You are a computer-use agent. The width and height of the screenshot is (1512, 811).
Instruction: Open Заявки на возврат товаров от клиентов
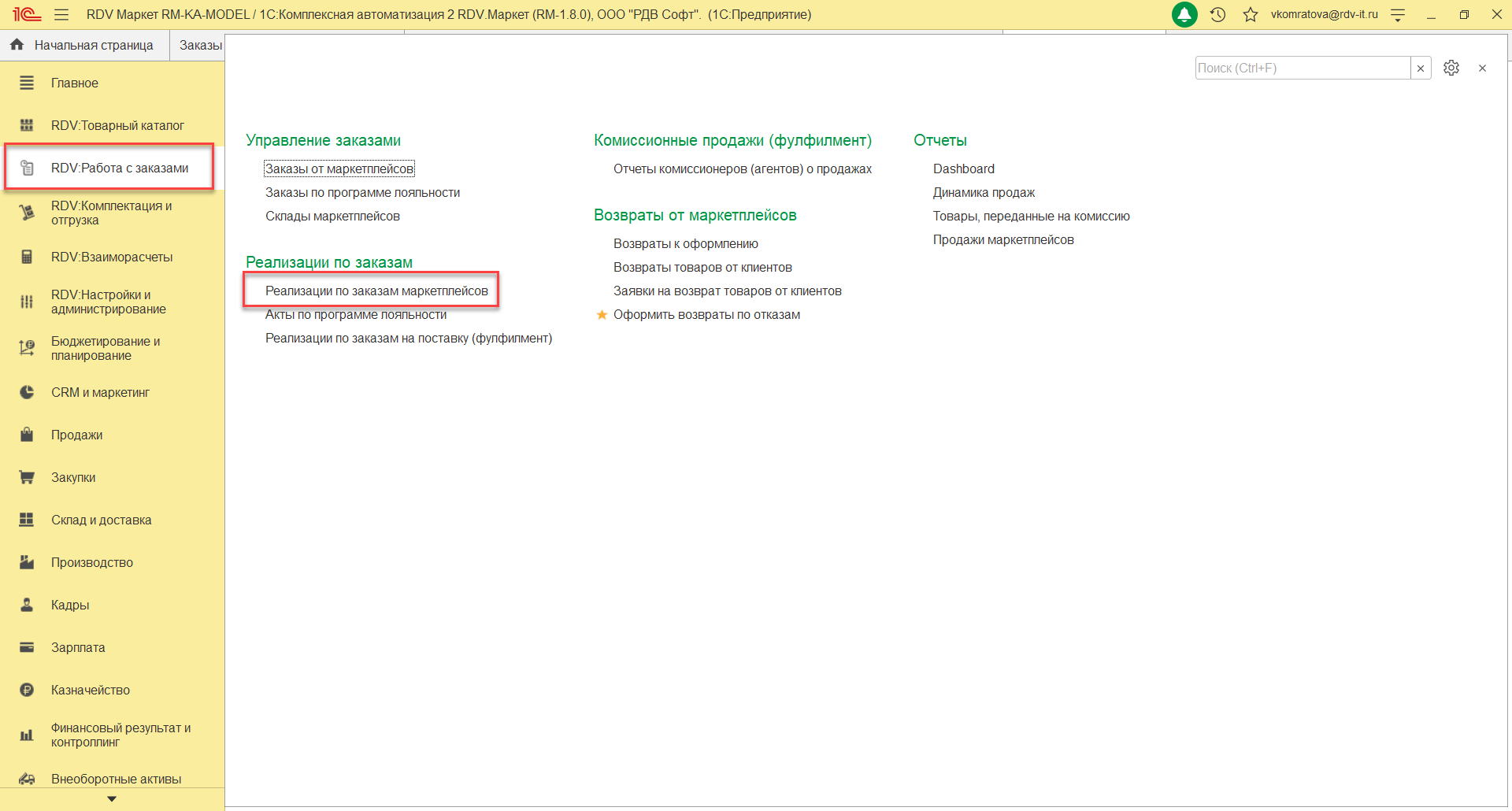(728, 291)
